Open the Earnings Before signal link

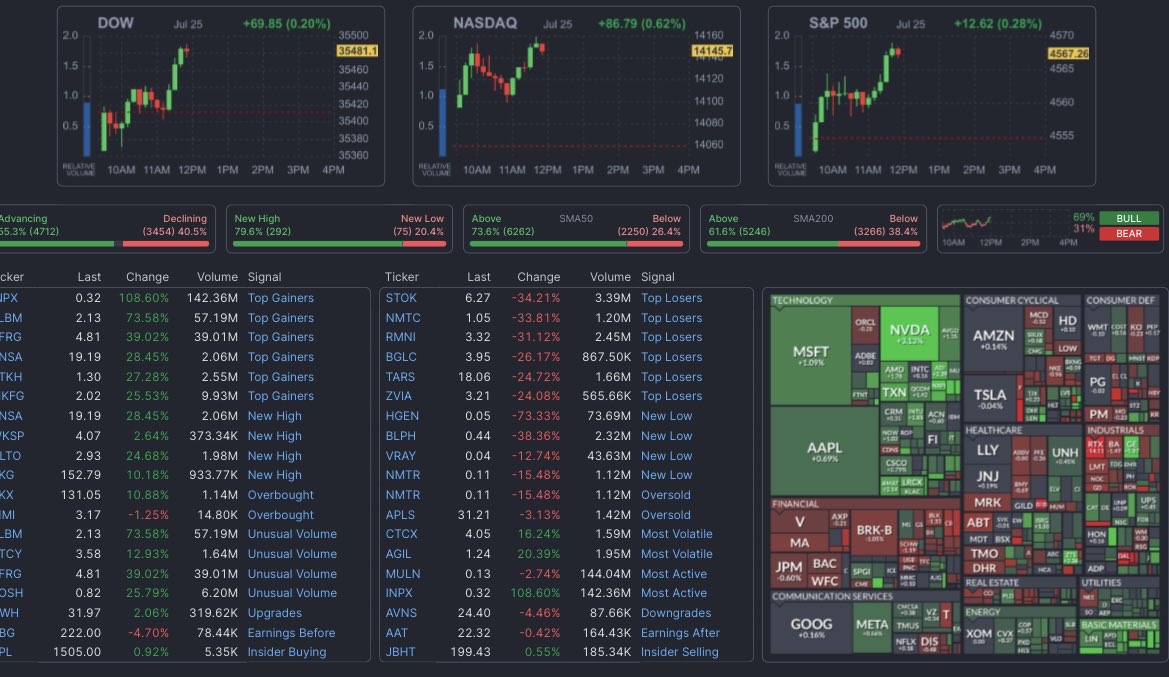(292, 632)
